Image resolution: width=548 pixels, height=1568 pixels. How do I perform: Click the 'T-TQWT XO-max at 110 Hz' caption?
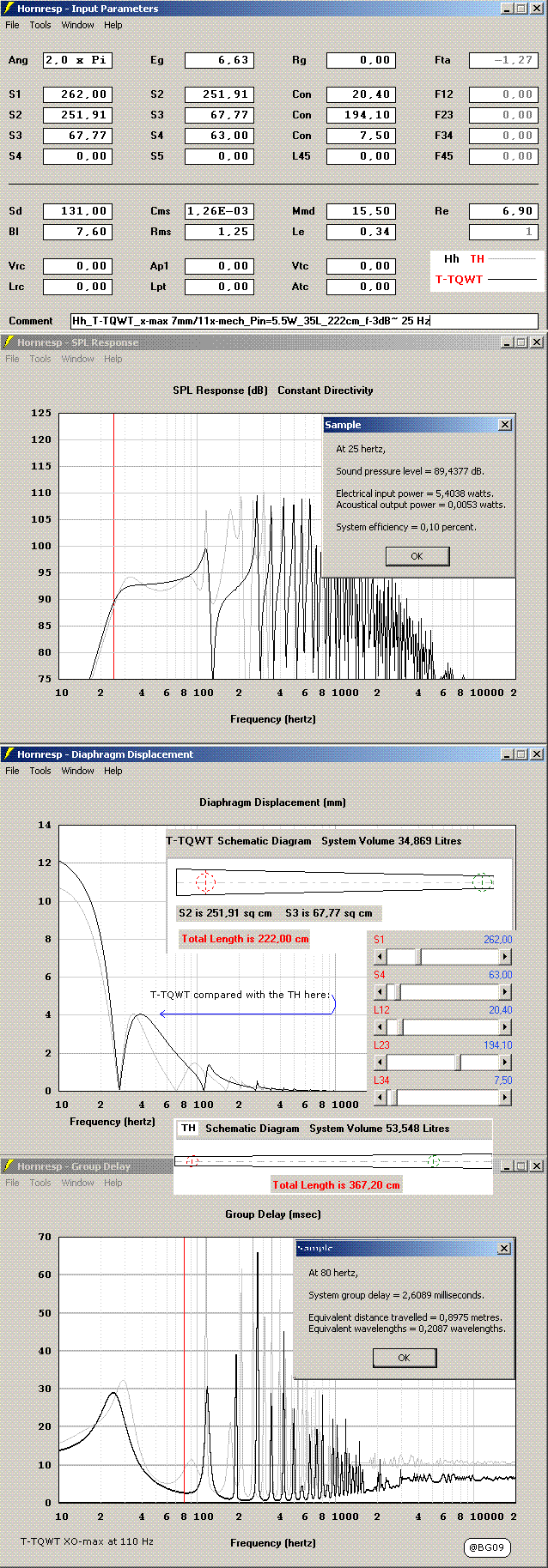(x=87, y=1541)
